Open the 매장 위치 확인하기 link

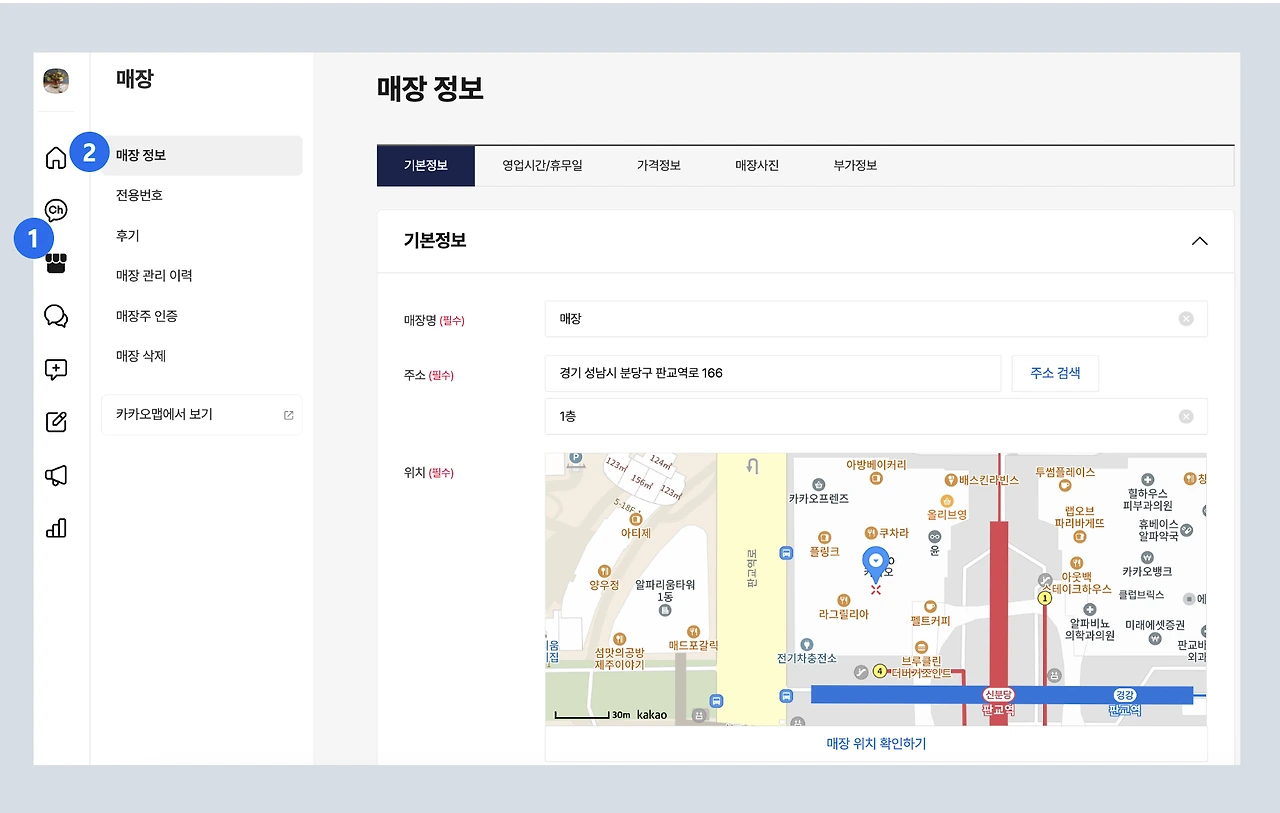[875, 743]
